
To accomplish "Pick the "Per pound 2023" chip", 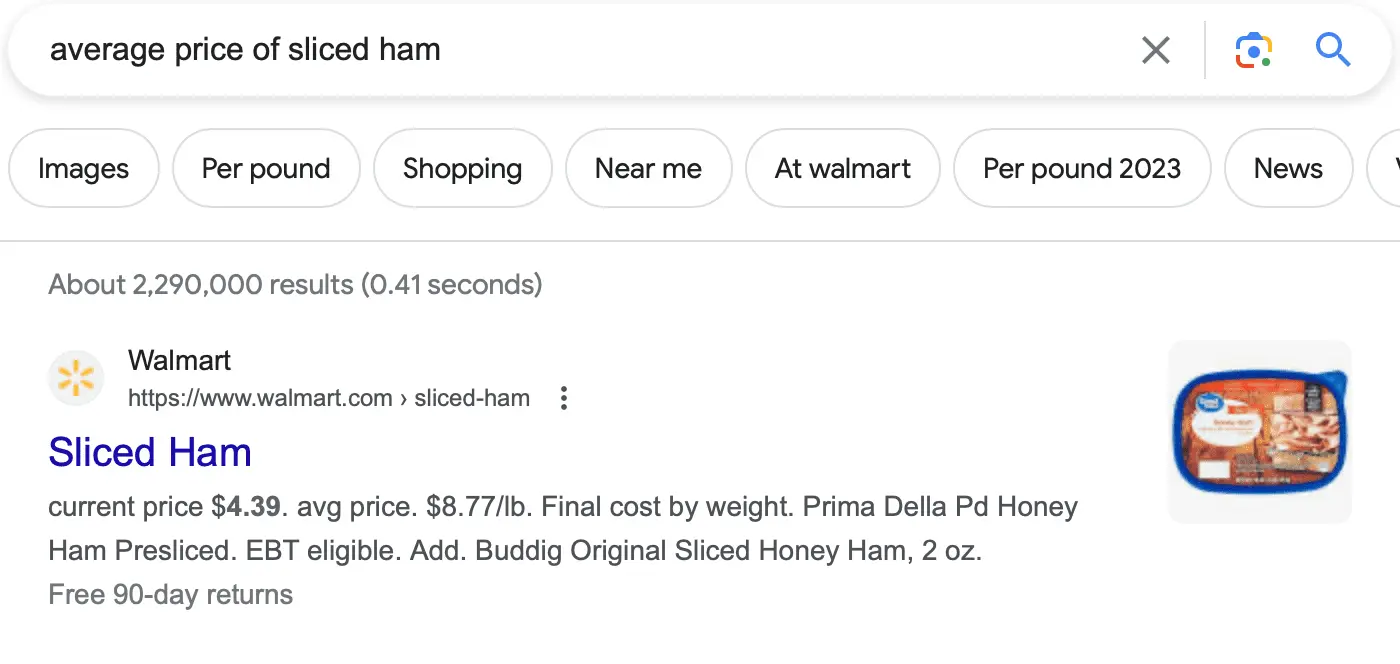I will [1082, 169].
